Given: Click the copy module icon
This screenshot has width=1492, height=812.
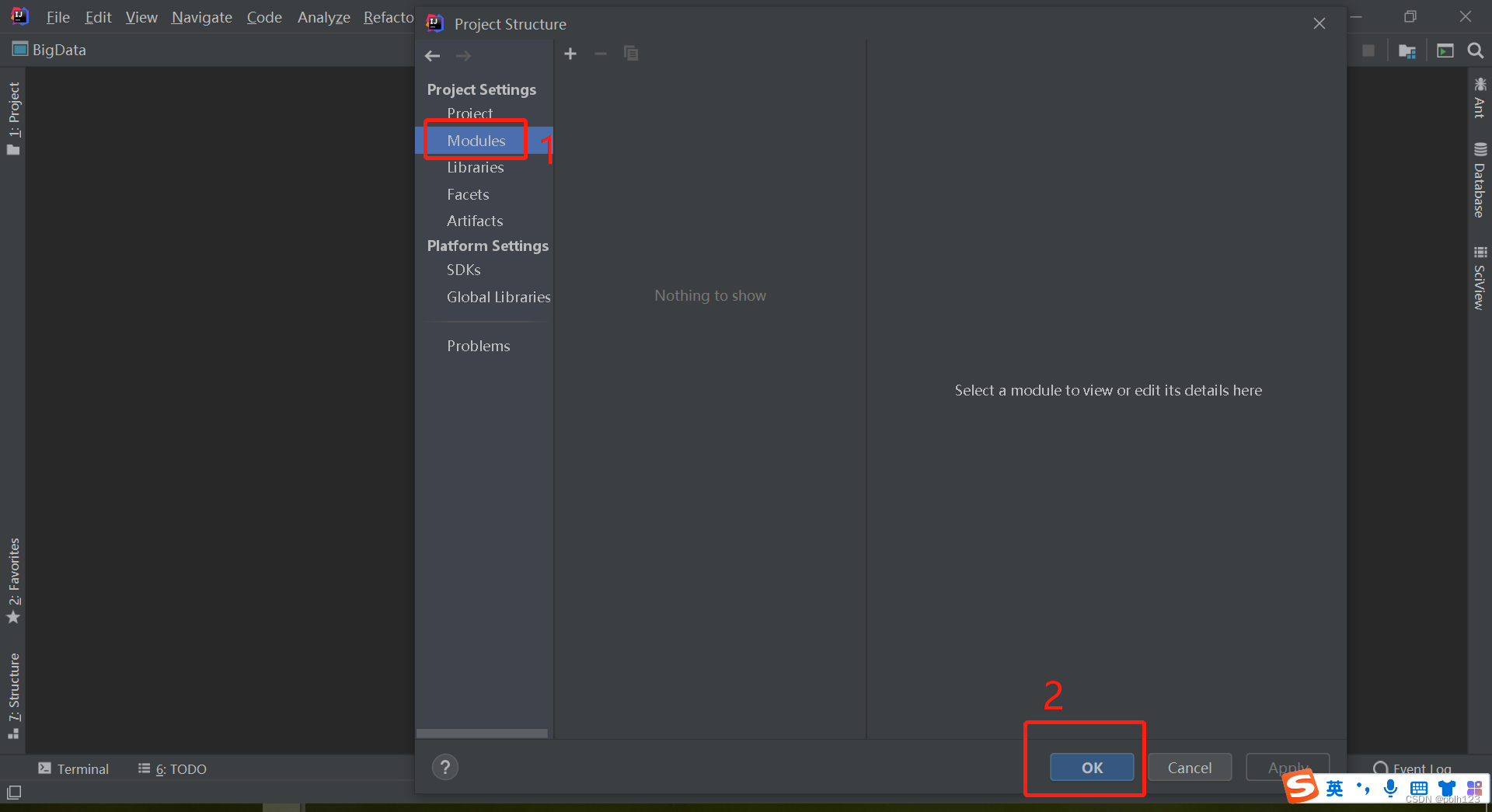Looking at the screenshot, I should pyautogui.click(x=631, y=54).
